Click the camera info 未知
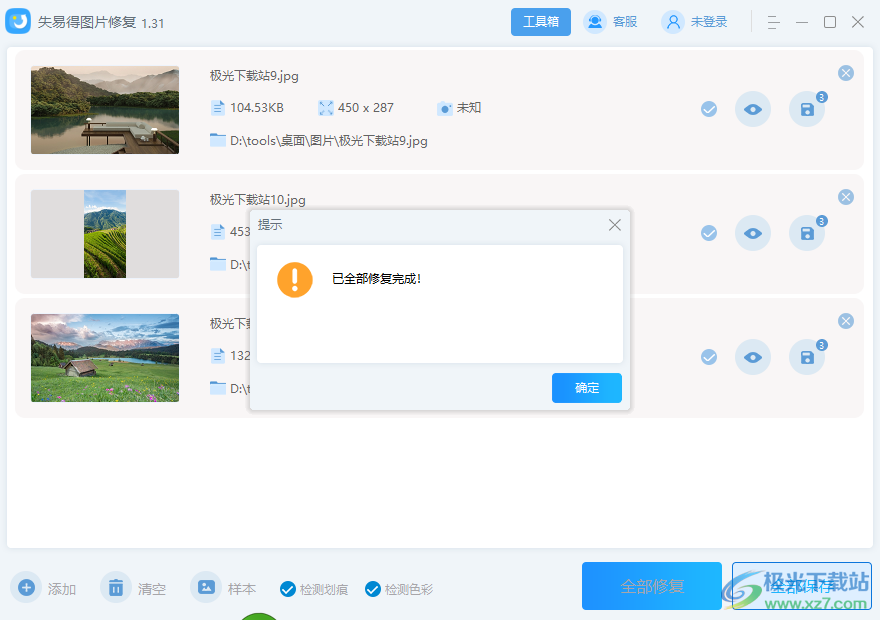 pos(469,108)
